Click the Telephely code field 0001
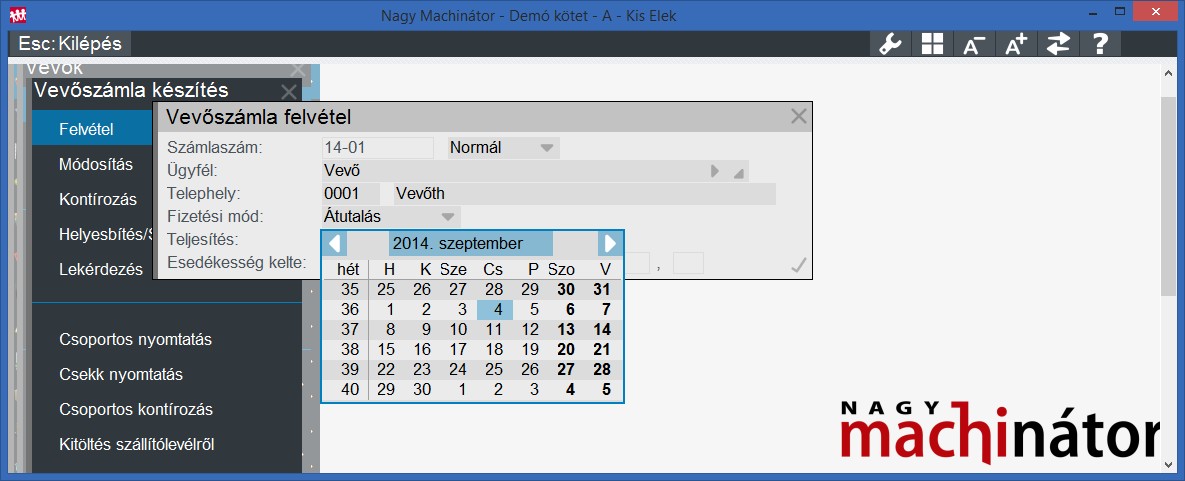This screenshot has height=481, width=1185. coord(351,194)
